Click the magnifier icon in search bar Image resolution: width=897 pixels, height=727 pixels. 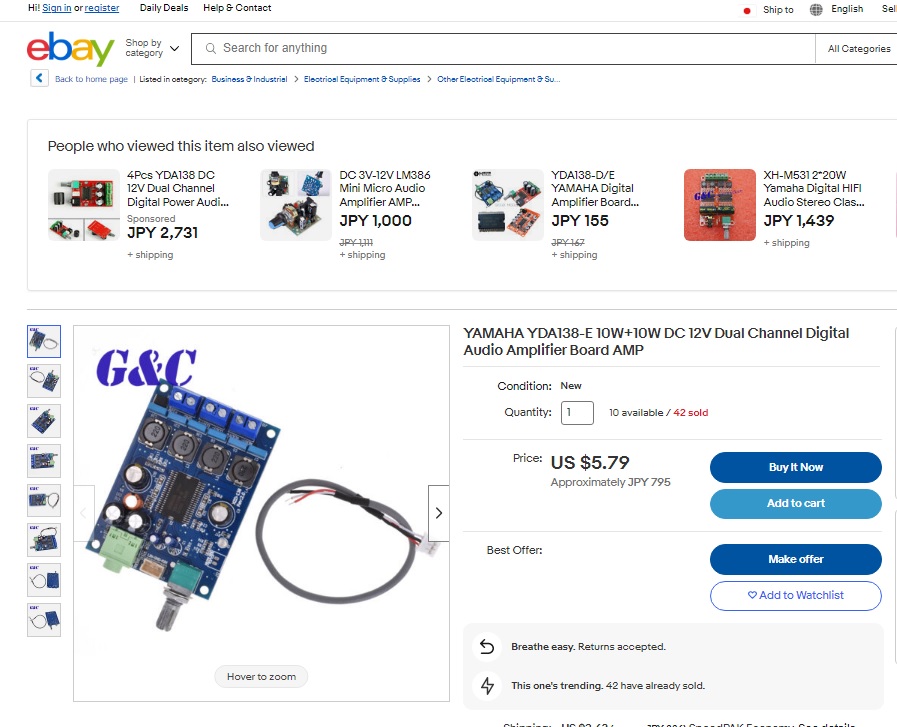211,49
